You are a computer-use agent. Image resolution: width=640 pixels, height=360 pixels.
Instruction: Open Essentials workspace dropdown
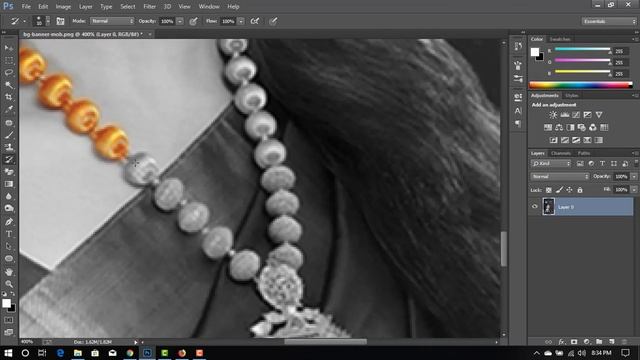[x=609, y=21]
